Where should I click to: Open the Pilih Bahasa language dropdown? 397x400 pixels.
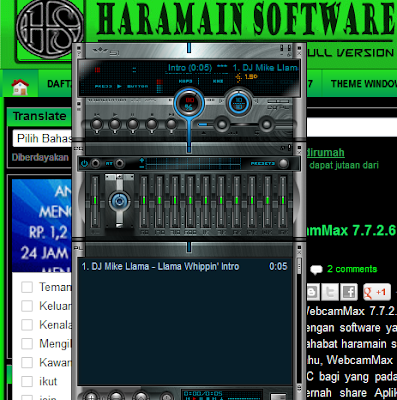[42, 138]
